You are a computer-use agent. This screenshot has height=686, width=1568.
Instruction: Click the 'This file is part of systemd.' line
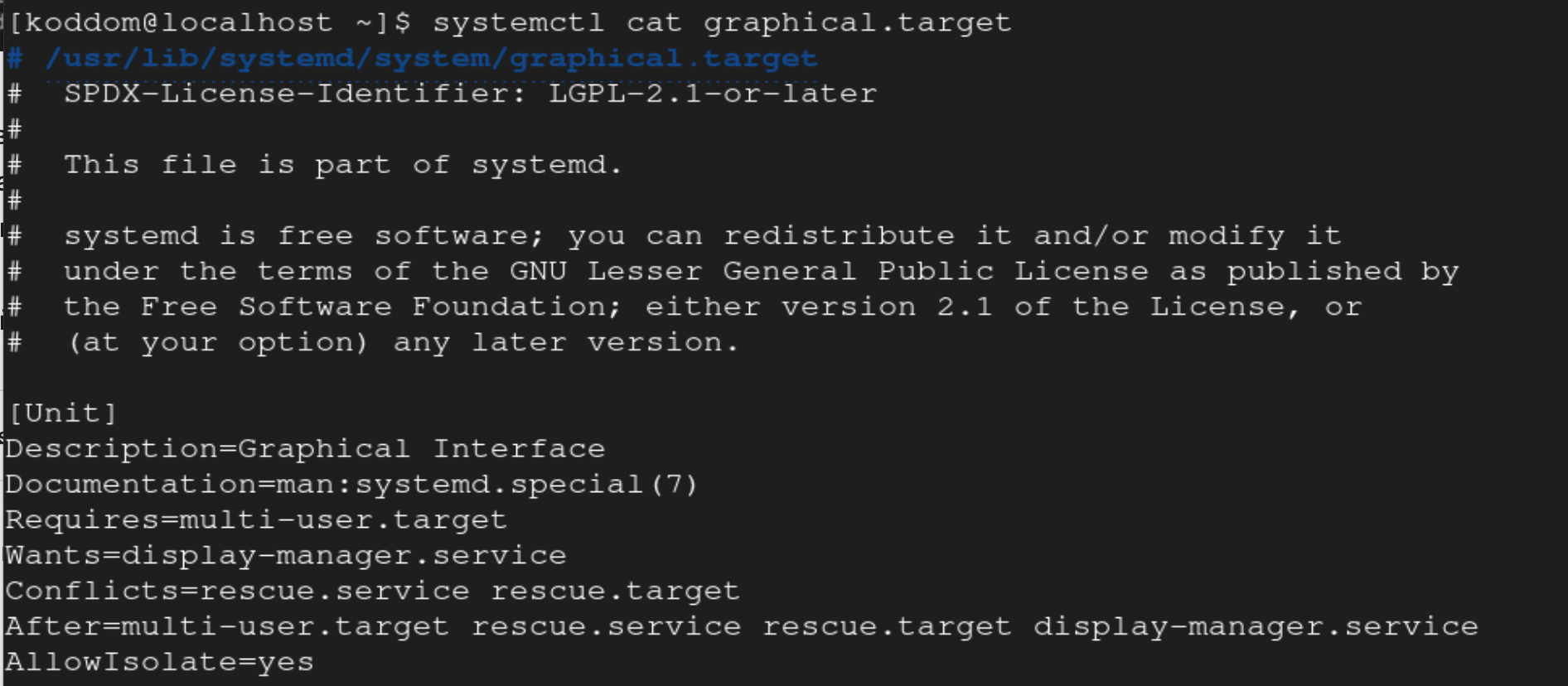(x=342, y=165)
